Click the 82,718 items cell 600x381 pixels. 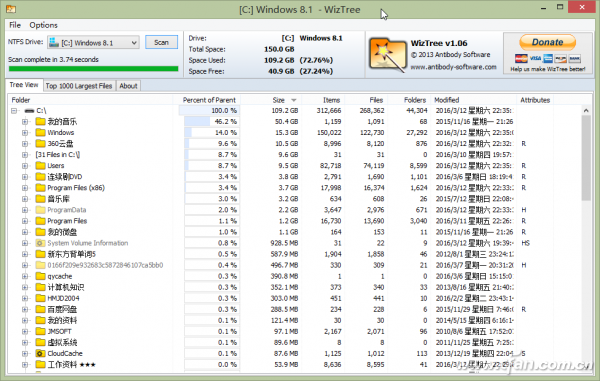(x=330, y=166)
